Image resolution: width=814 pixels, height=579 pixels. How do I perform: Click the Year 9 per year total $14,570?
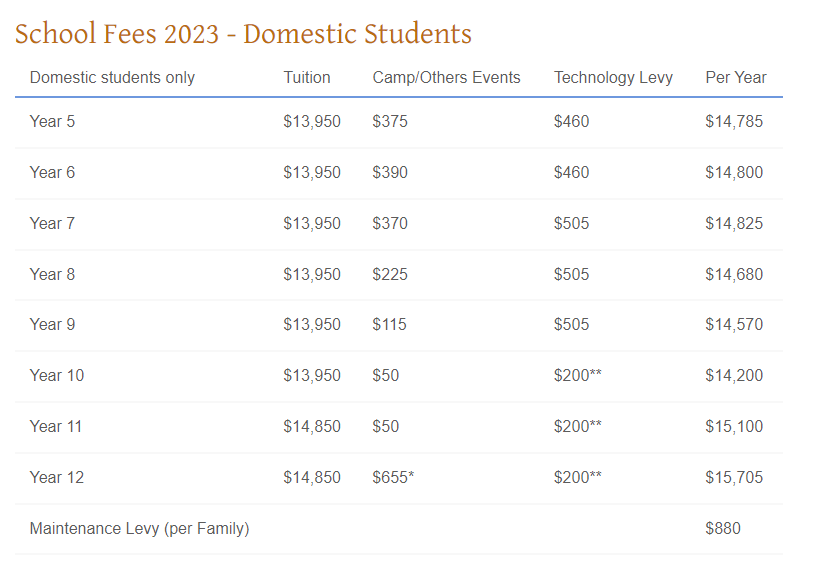[x=734, y=325]
